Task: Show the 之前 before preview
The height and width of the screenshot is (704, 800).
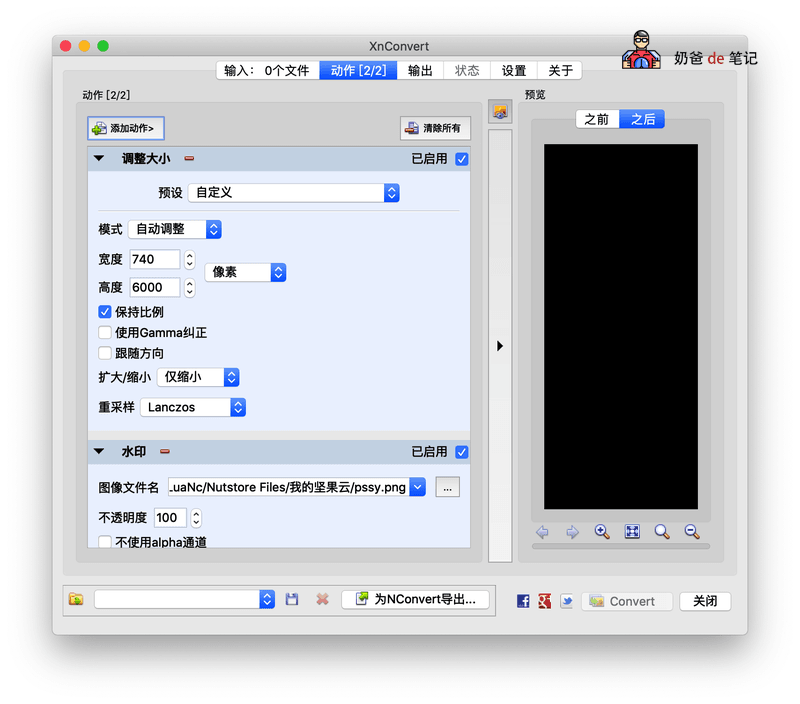Action: 597,119
